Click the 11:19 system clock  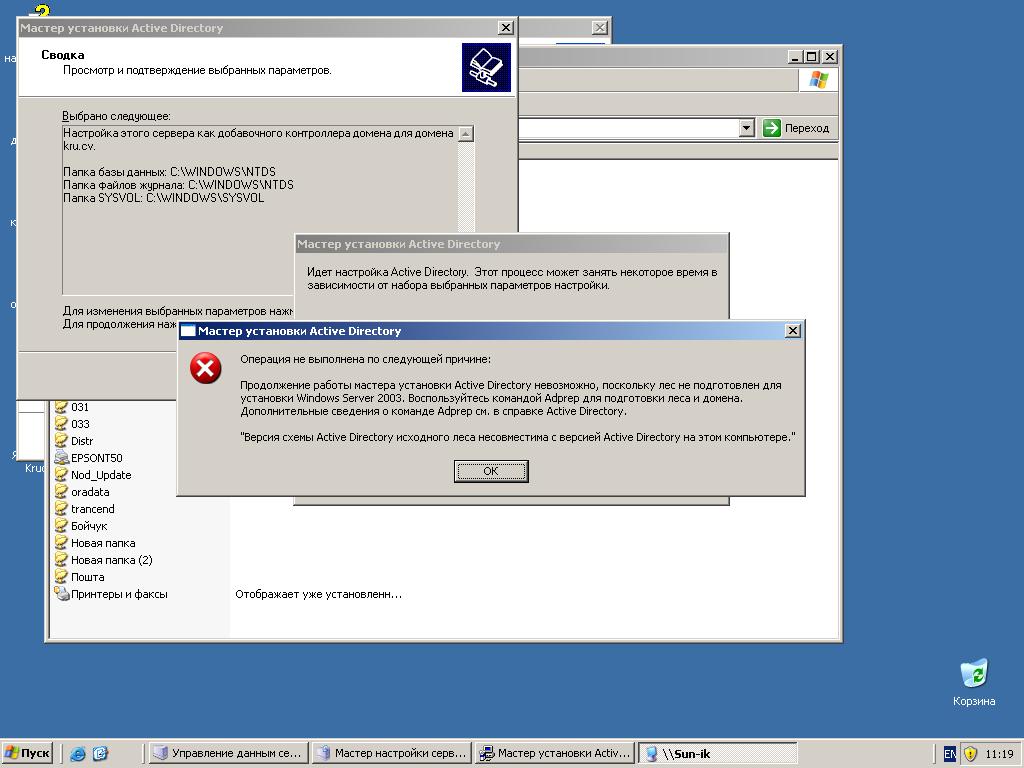click(x=999, y=754)
